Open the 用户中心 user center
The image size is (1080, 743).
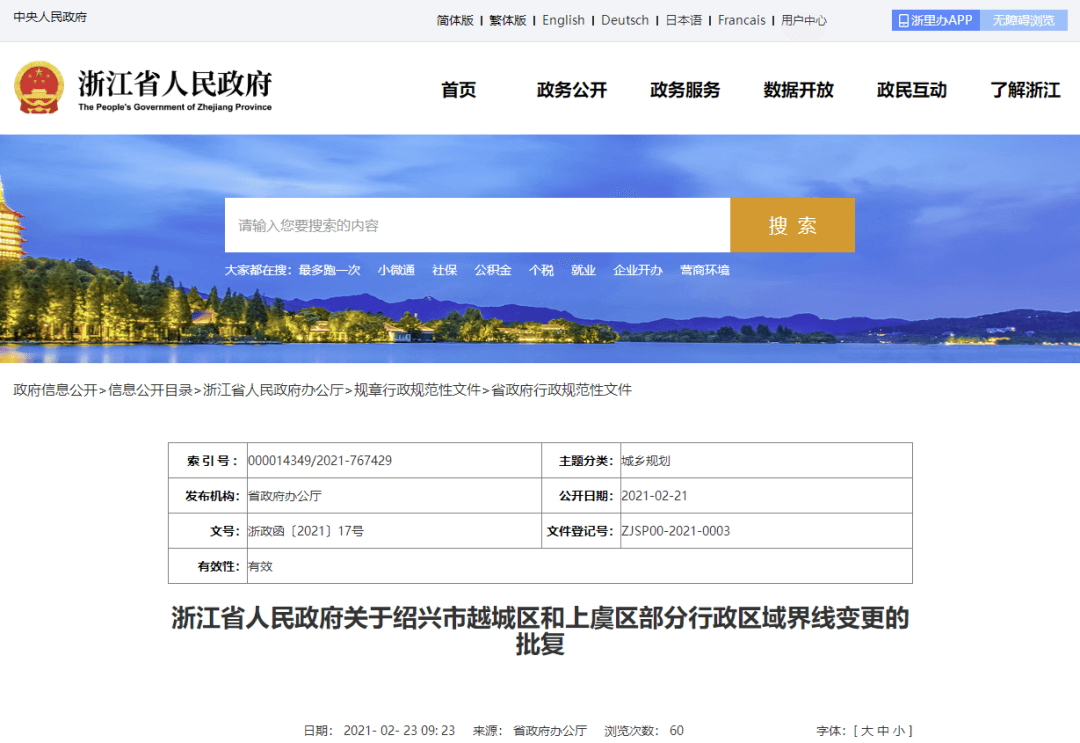tap(803, 19)
